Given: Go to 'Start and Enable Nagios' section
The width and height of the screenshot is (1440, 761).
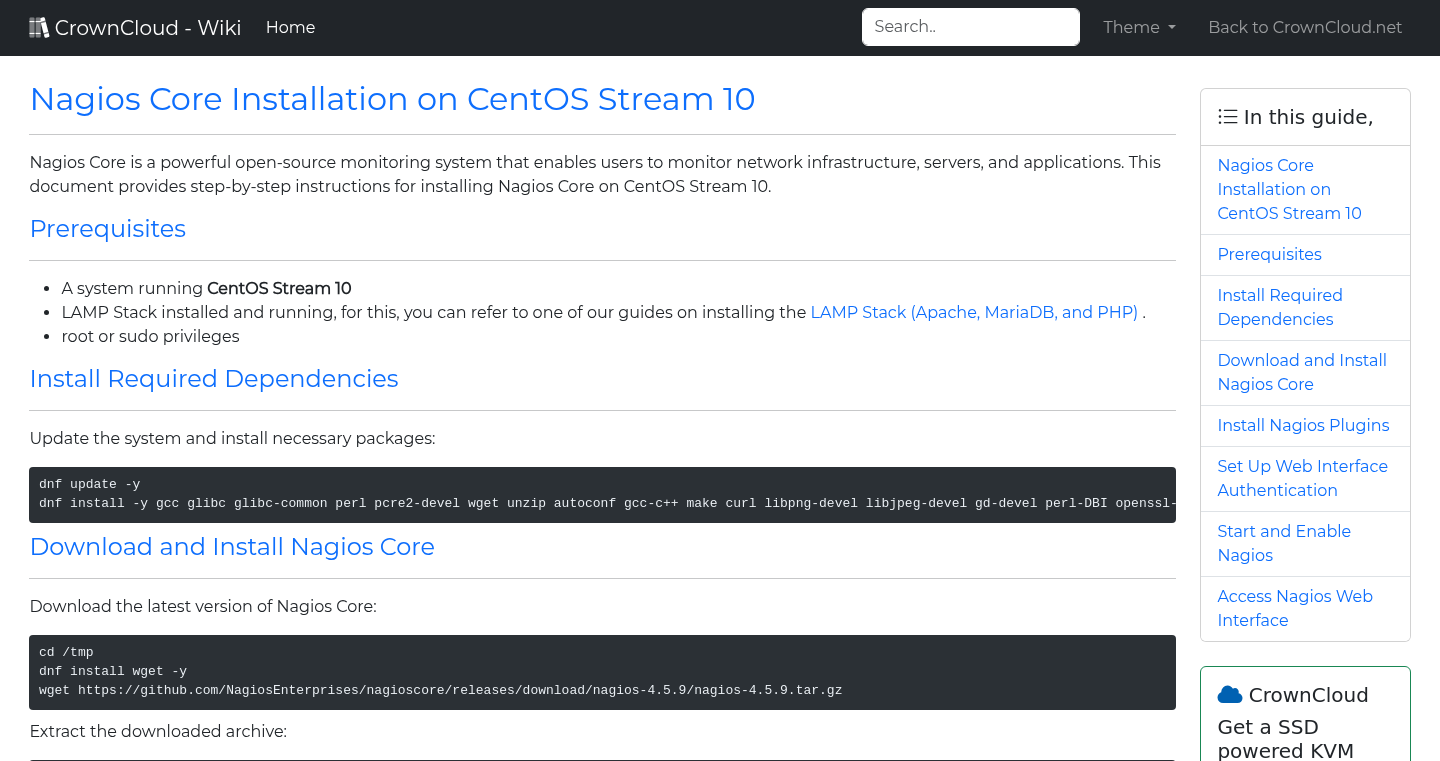Looking at the screenshot, I should point(1284,543).
